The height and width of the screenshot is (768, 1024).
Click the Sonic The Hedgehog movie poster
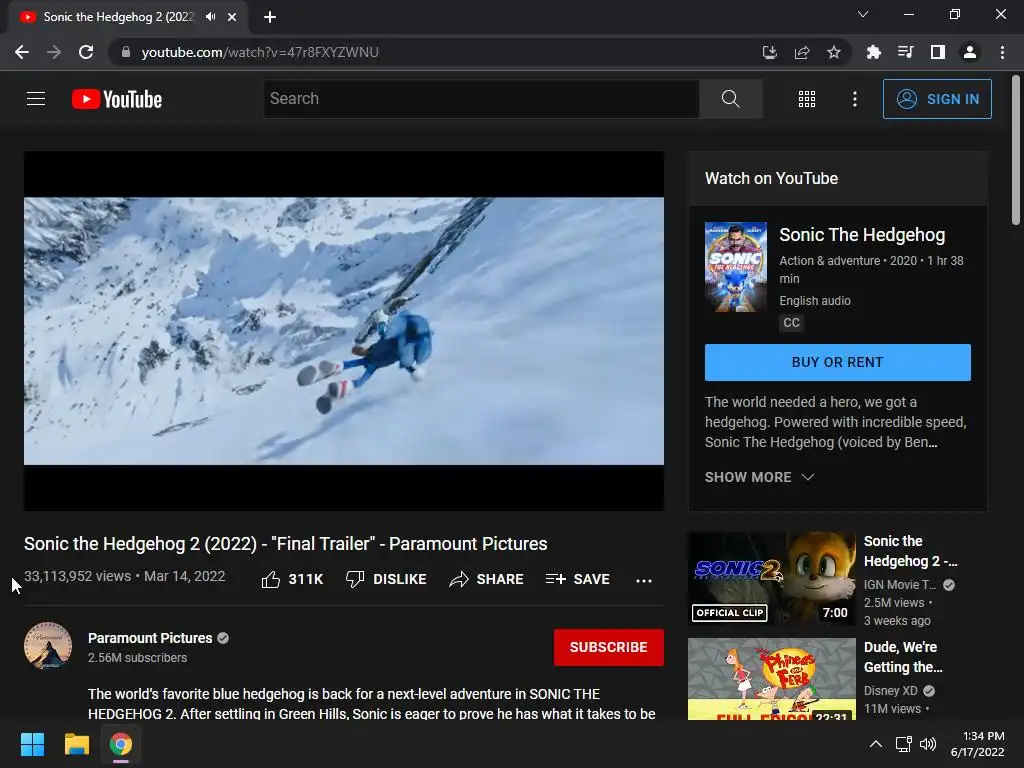point(735,267)
